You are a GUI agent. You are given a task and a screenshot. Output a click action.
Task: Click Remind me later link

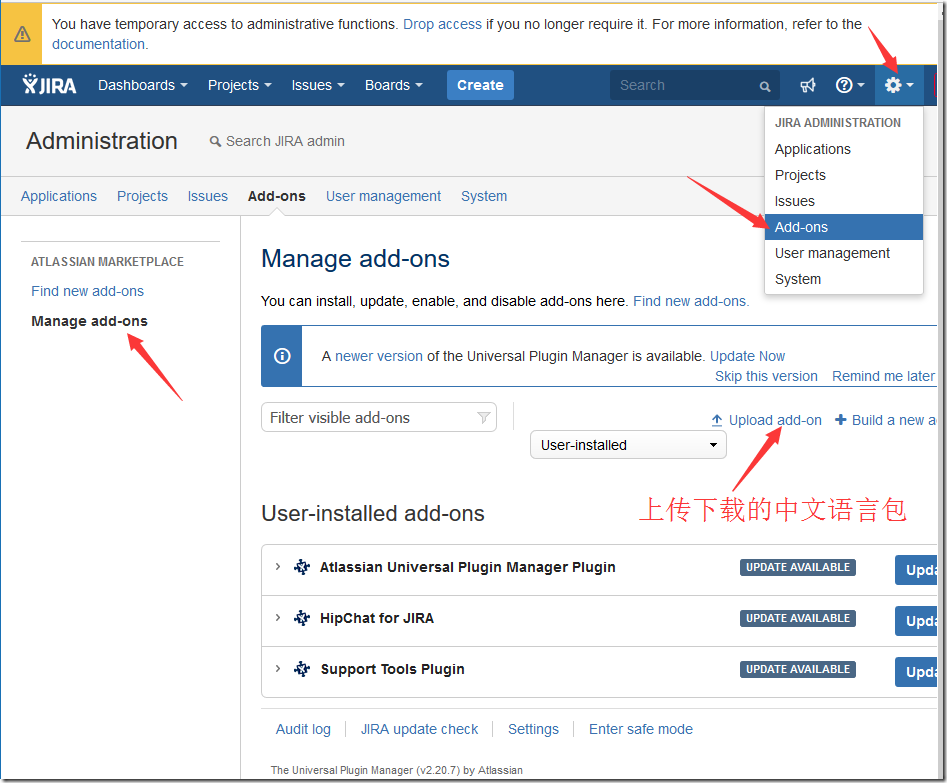[883, 376]
